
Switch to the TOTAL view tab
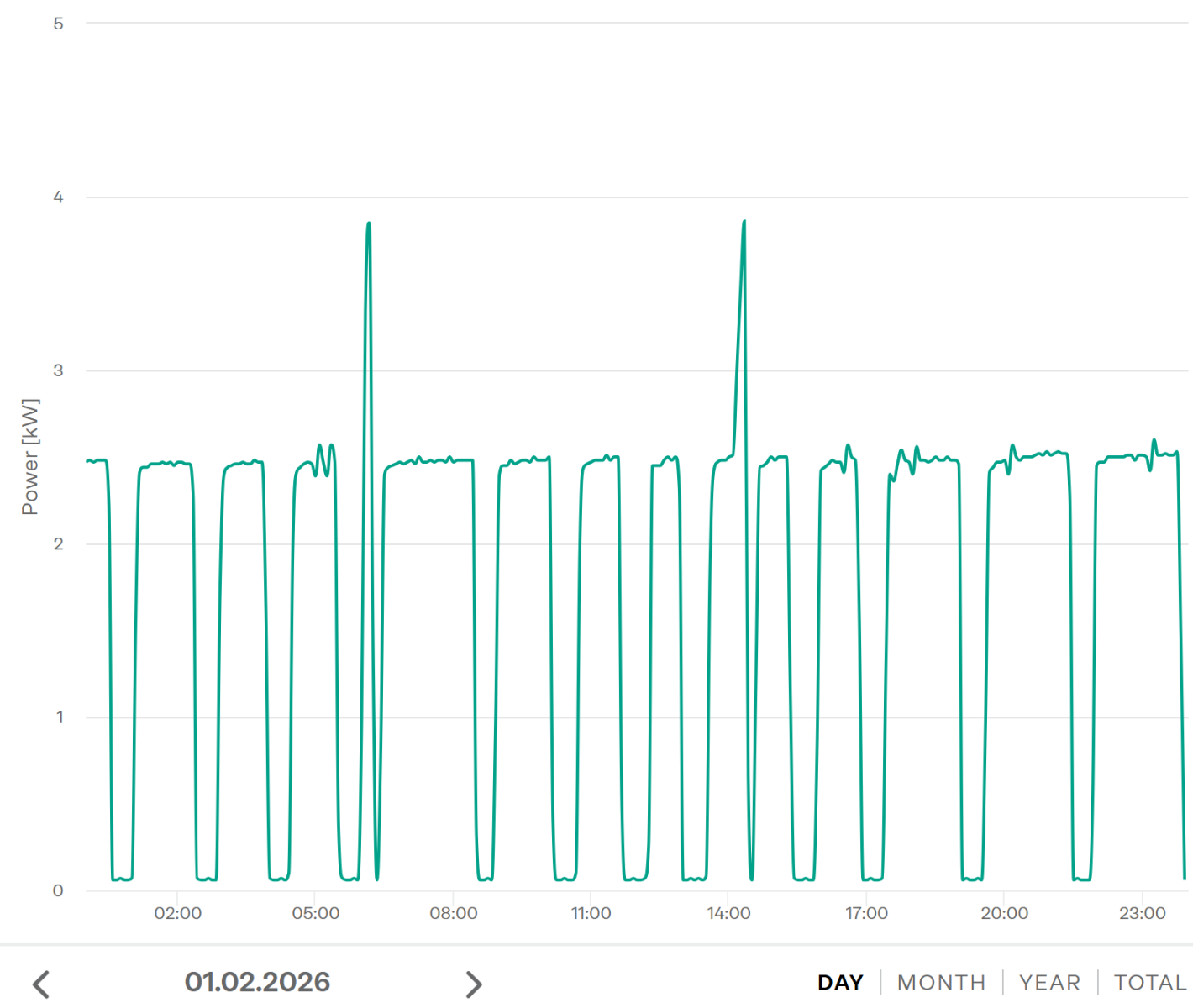click(1149, 982)
